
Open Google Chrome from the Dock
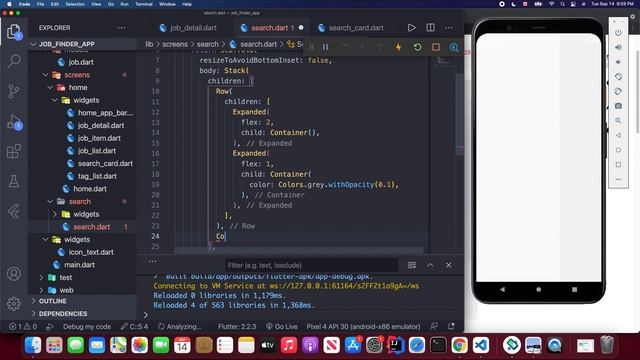(459, 345)
